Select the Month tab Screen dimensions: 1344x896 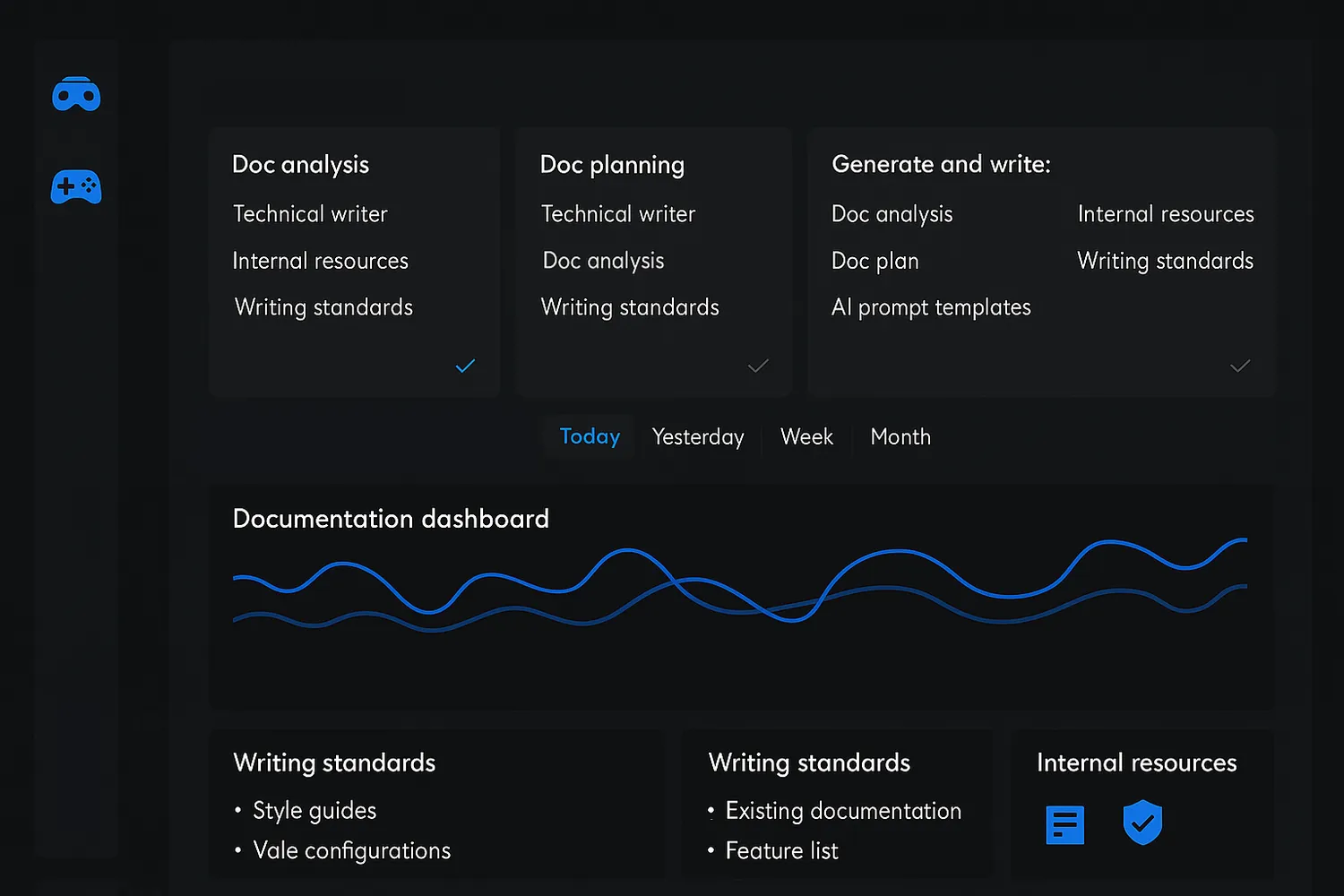click(x=900, y=437)
